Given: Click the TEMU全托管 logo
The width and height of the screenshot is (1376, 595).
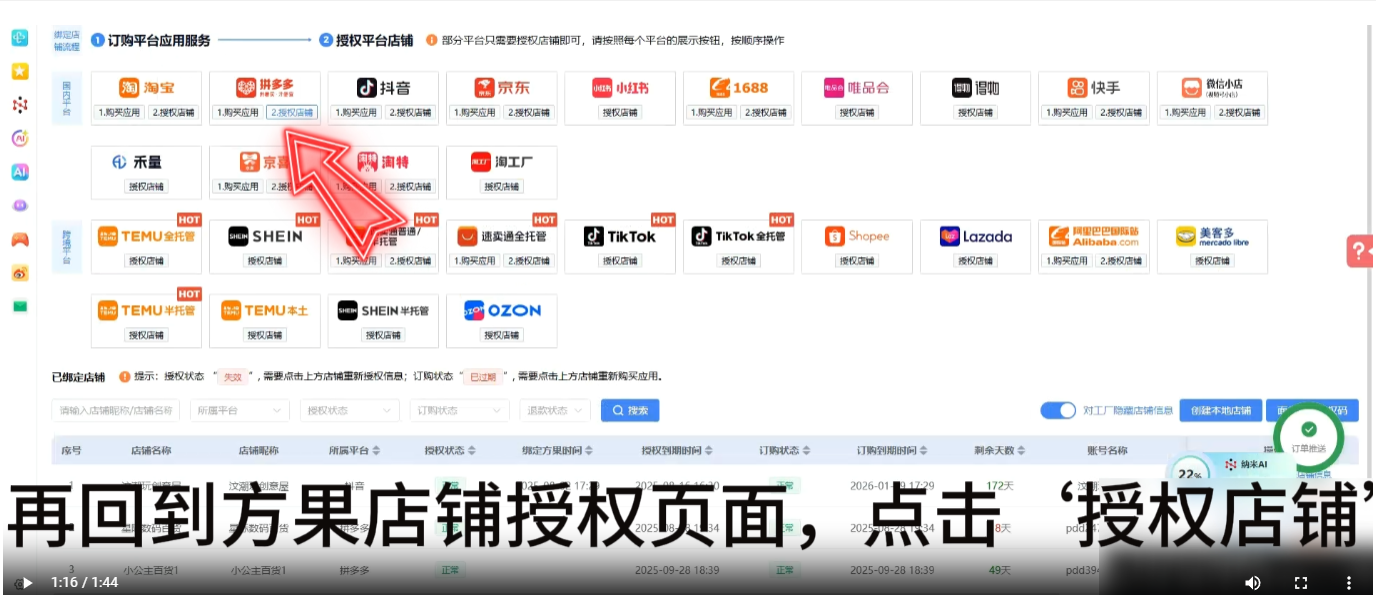Looking at the screenshot, I should point(146,237).
